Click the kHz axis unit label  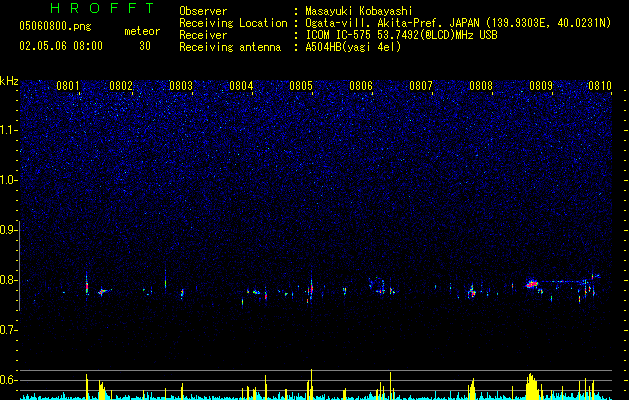click(9, 81)
